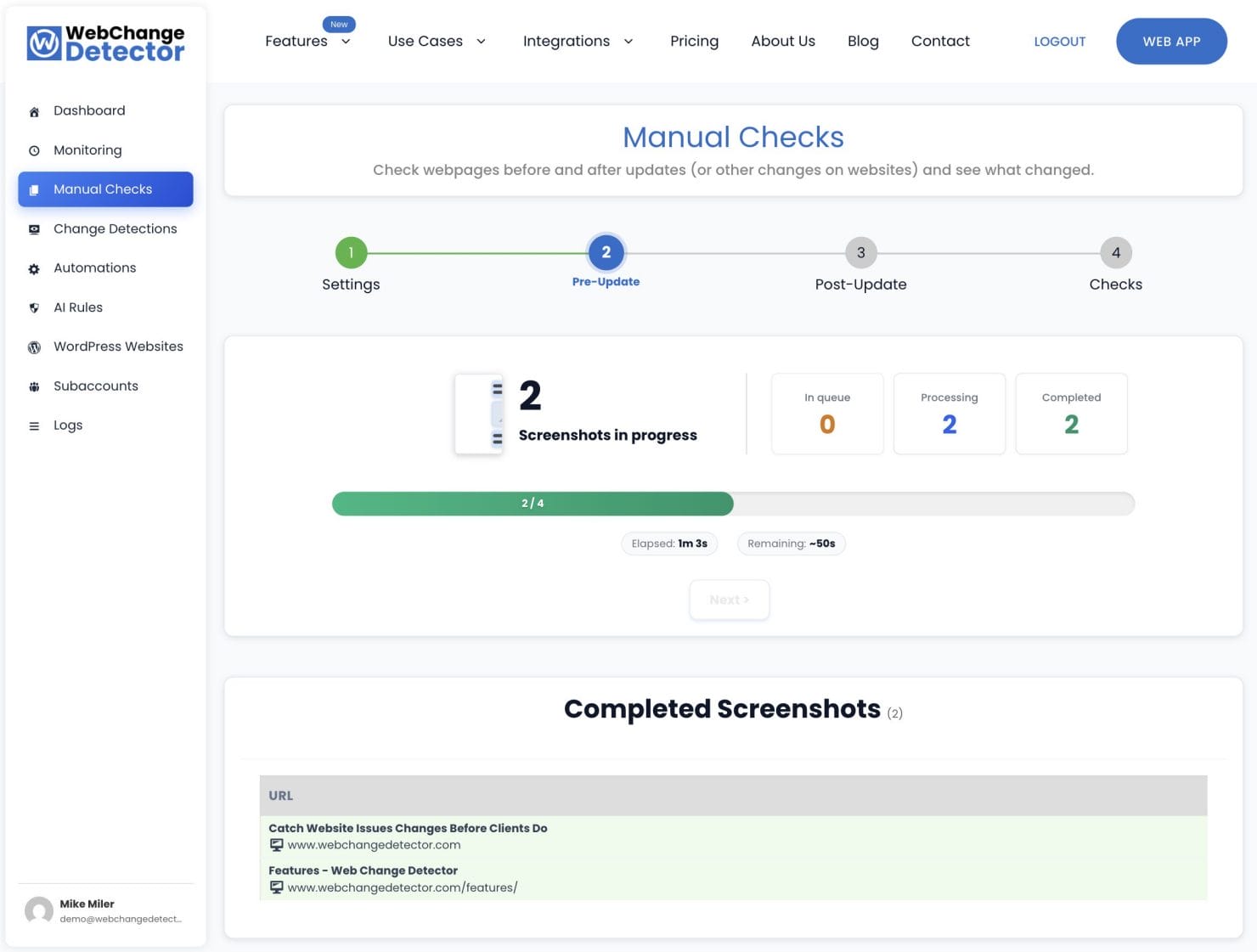This screenshot has height=952, width=1257.
Task: Open WordPress Websites via the WordPress icon
Action: coord(34,346)
